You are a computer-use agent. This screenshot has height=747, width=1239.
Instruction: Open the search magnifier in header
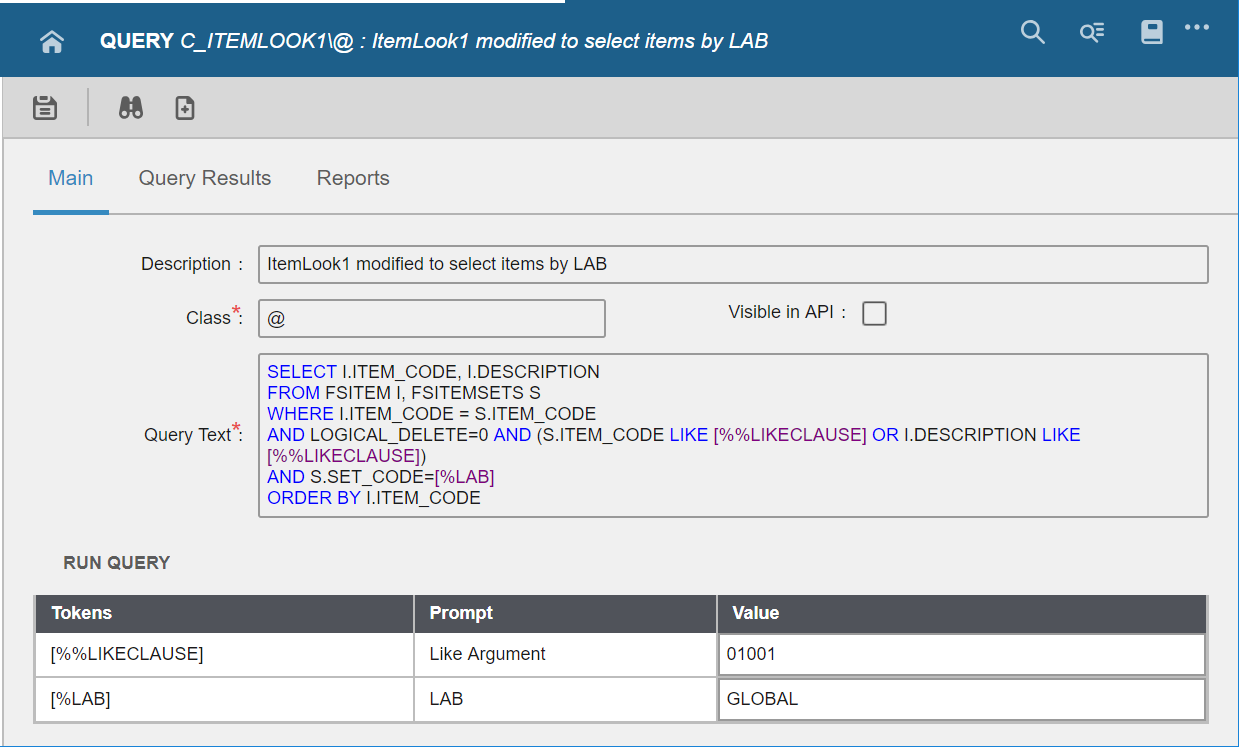point(1032,33)
